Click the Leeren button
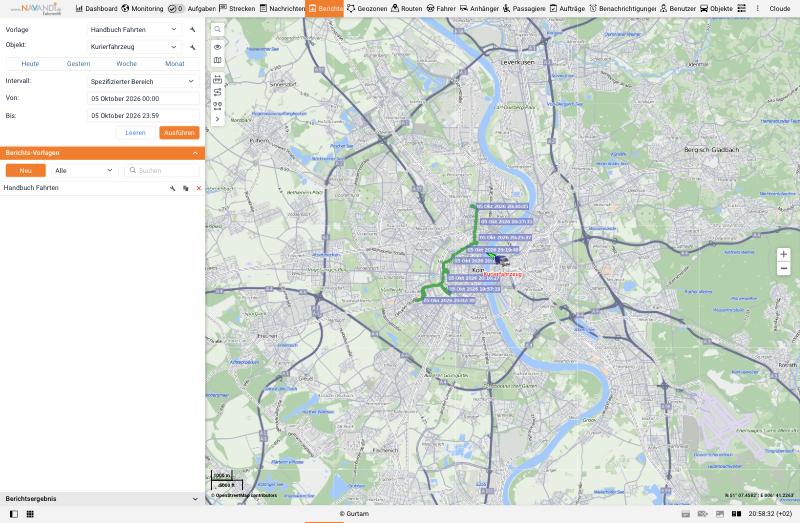Screen dimensions: 800x523 [135, 133]
